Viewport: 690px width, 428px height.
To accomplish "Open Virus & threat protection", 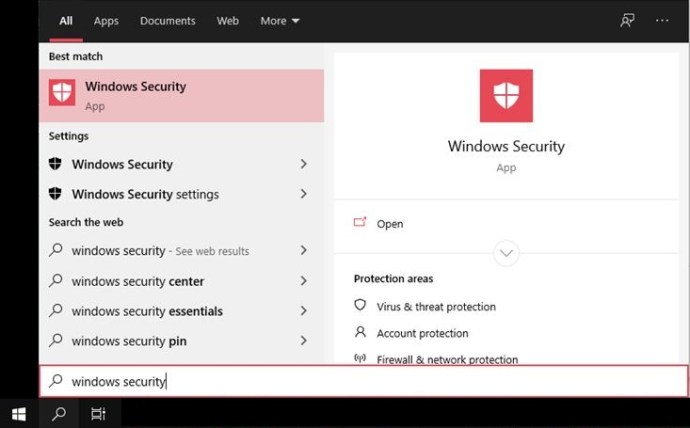I will click(436, 307).
